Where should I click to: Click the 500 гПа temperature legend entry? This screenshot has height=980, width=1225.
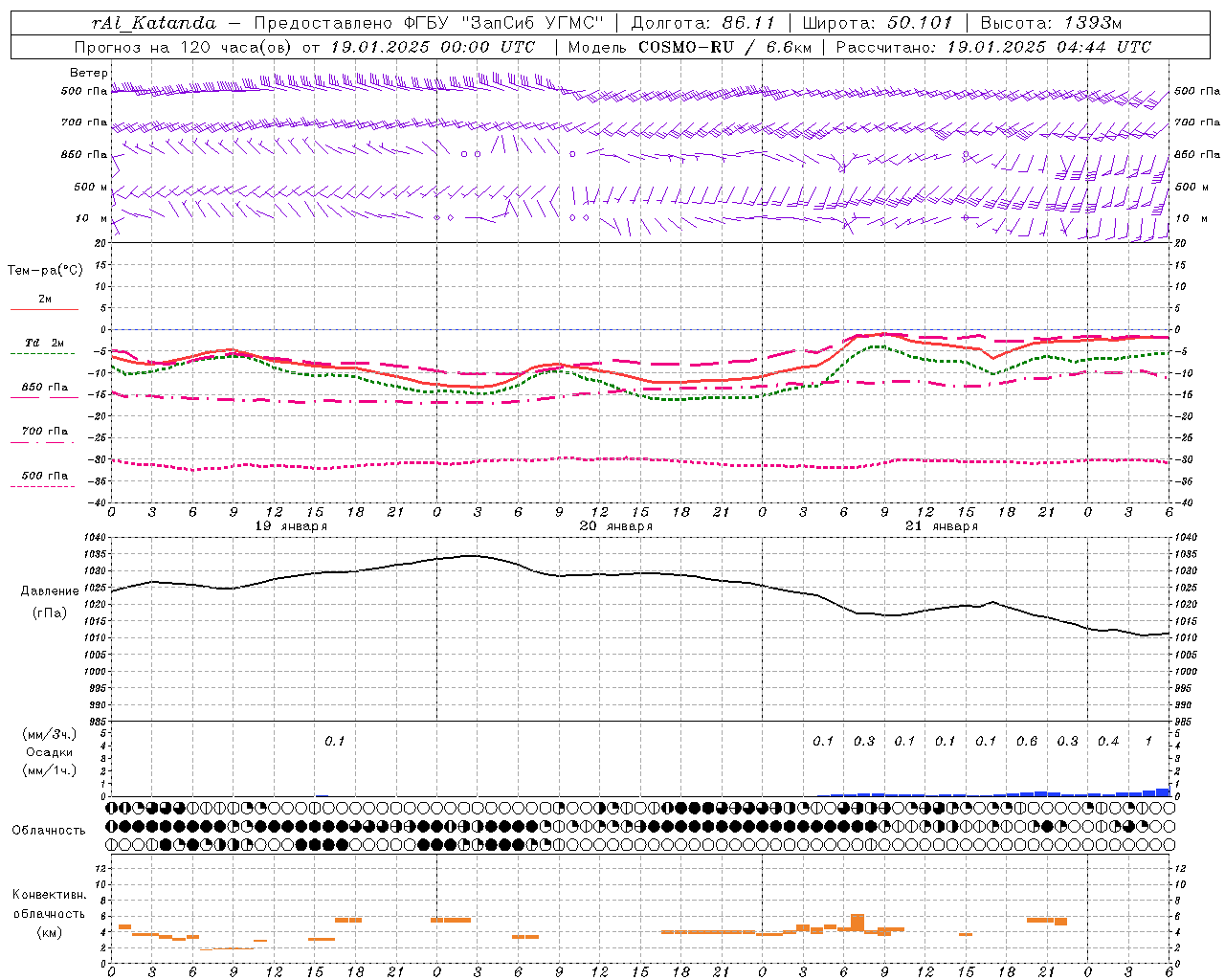point(45,476)
